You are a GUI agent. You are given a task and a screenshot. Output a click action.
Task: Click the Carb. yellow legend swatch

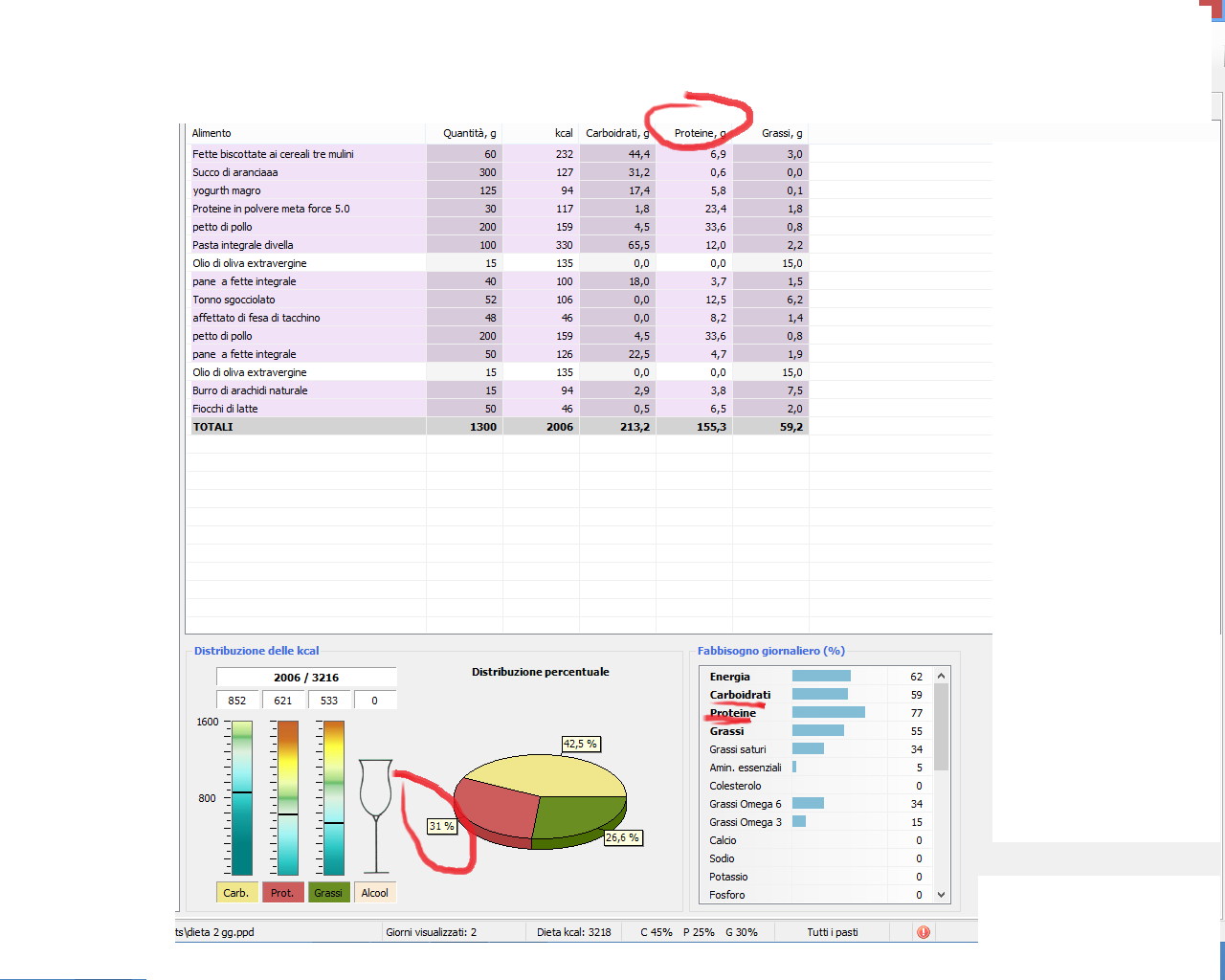(236, 893)
